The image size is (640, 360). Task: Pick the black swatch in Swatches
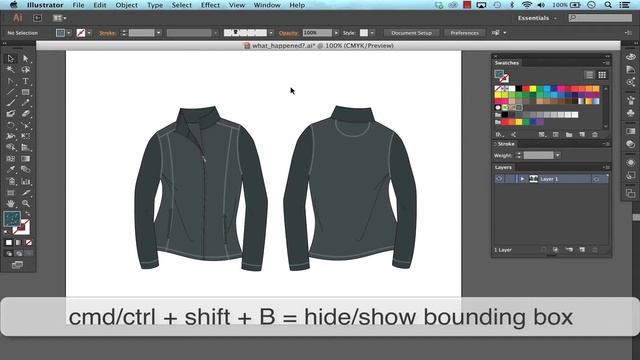519,89
